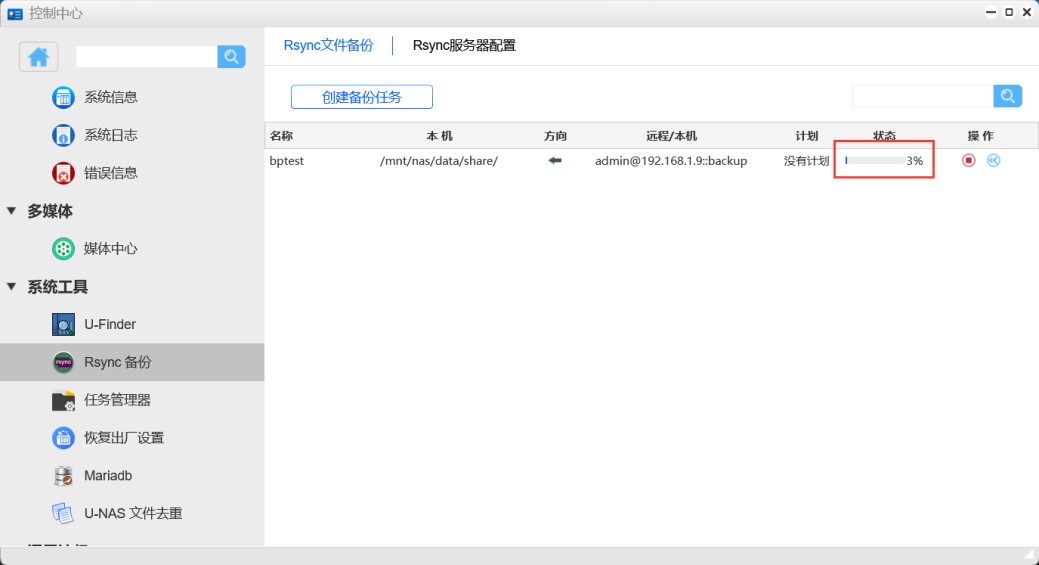The width and height of the screenshot is (1039, 565).
Task: Click the sidebar search magnifier button
Action: (231, 57)
